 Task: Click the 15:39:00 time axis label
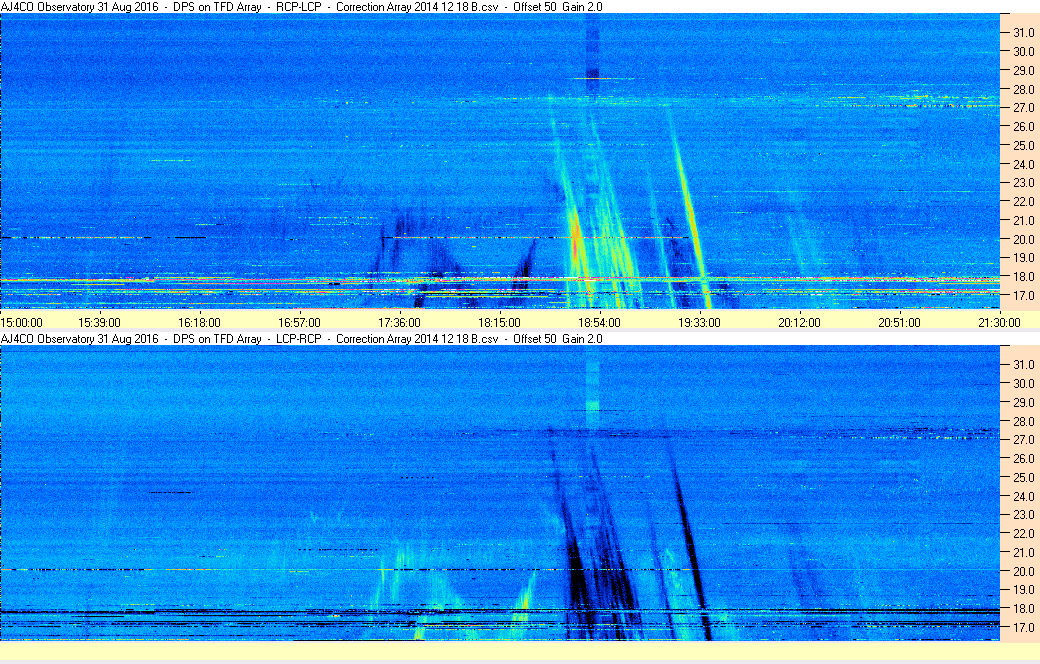click(x=99, y=323)
